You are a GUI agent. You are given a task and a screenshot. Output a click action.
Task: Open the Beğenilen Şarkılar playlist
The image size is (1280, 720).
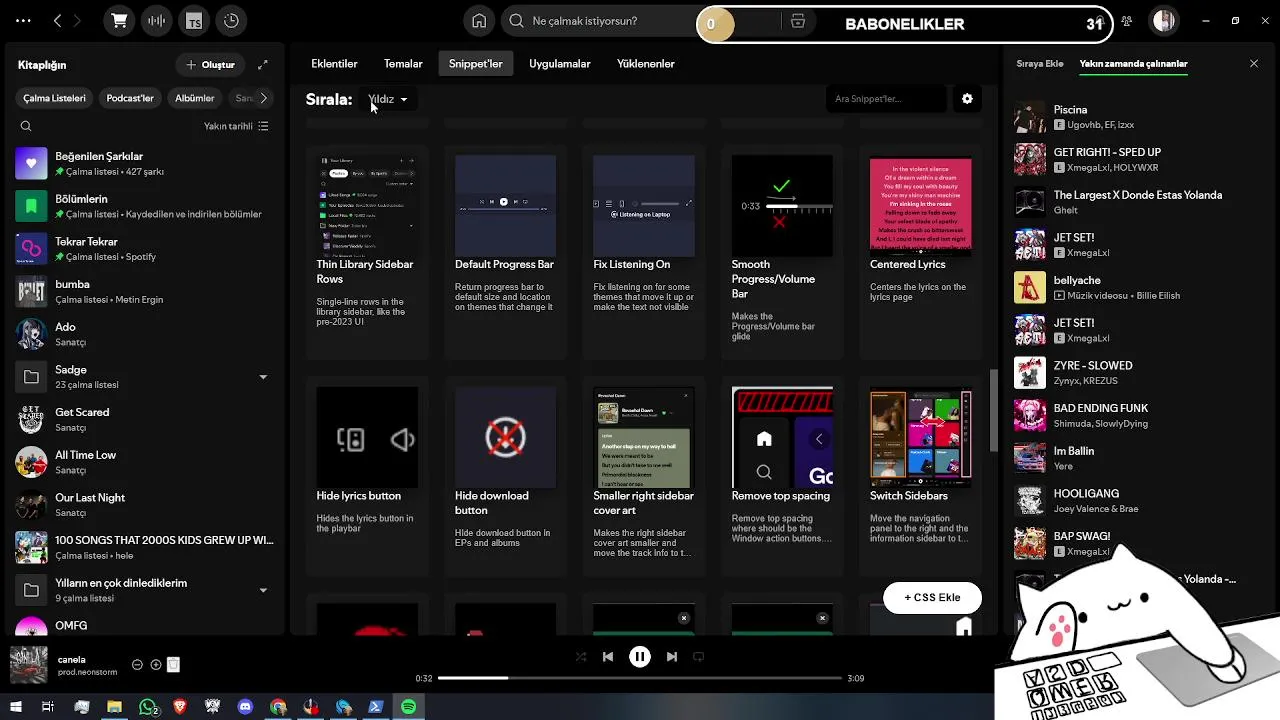tap(145, 164)
